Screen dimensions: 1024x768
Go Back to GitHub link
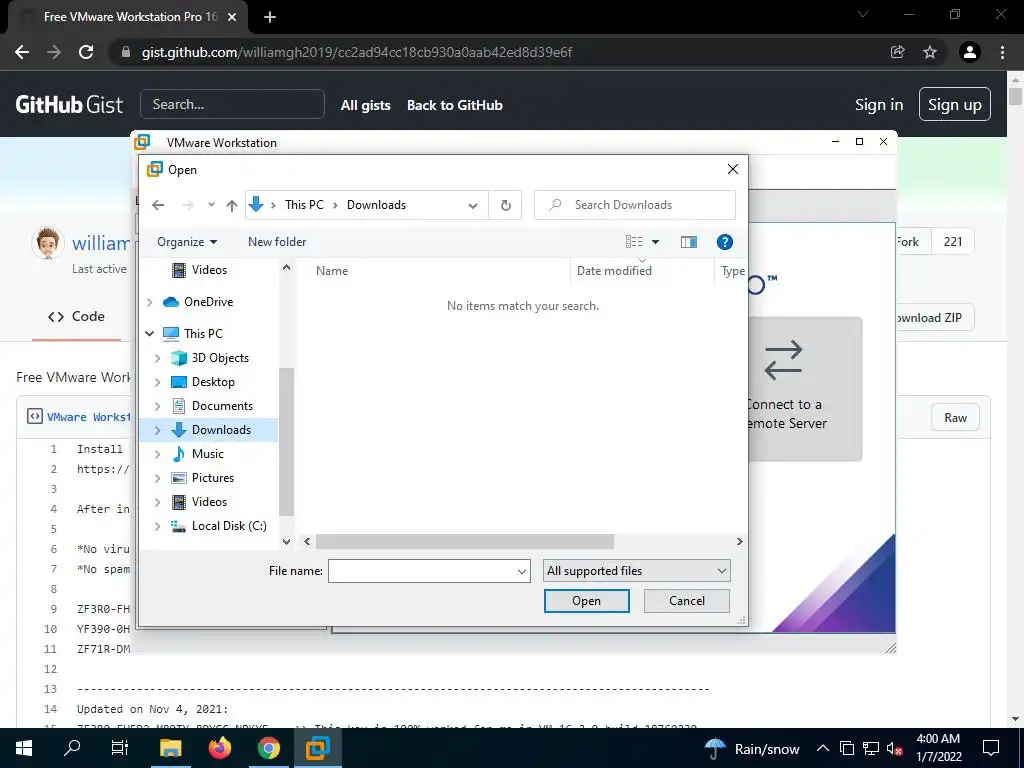tap(455, 105)
